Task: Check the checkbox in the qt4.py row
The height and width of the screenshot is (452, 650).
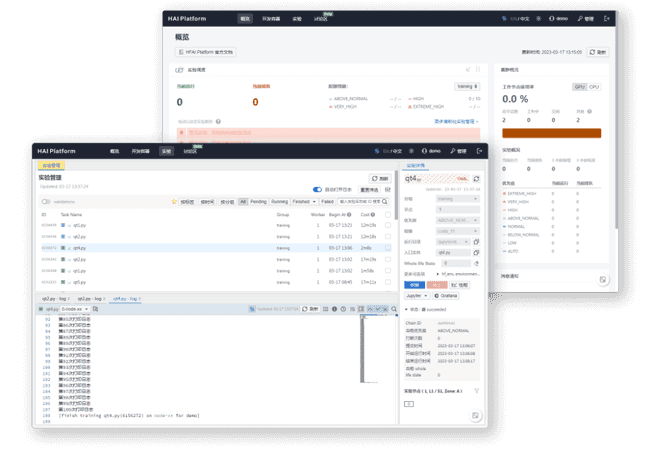Action: tap(388, 246)
